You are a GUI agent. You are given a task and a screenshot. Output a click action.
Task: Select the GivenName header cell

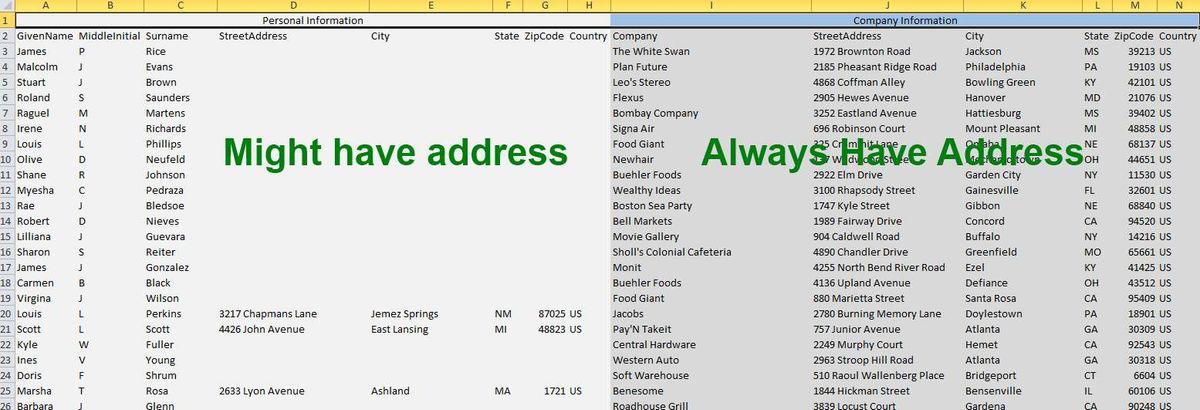(46, 36)
